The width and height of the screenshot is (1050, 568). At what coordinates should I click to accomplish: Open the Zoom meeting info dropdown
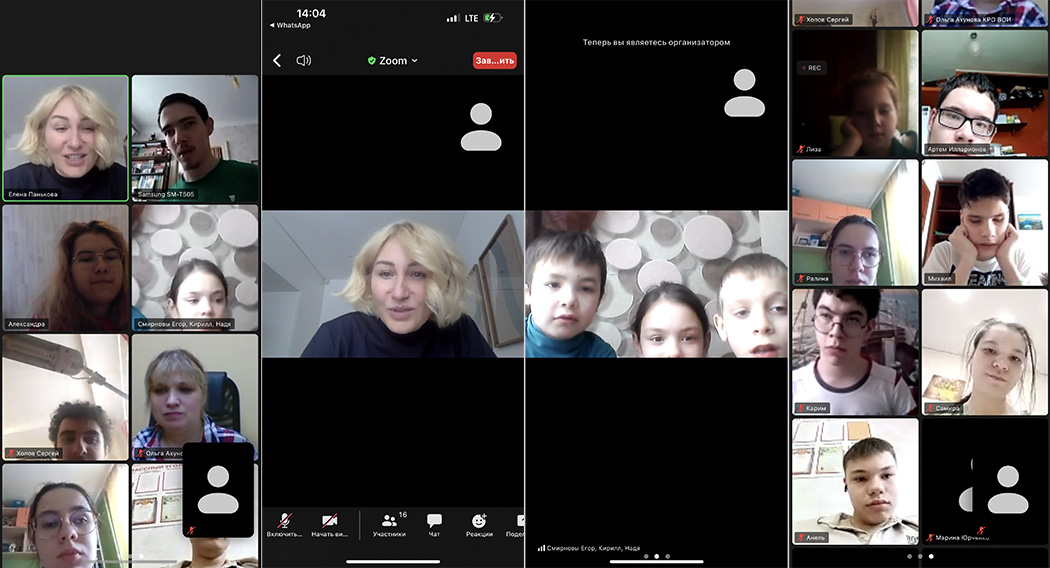click(392, 60)
